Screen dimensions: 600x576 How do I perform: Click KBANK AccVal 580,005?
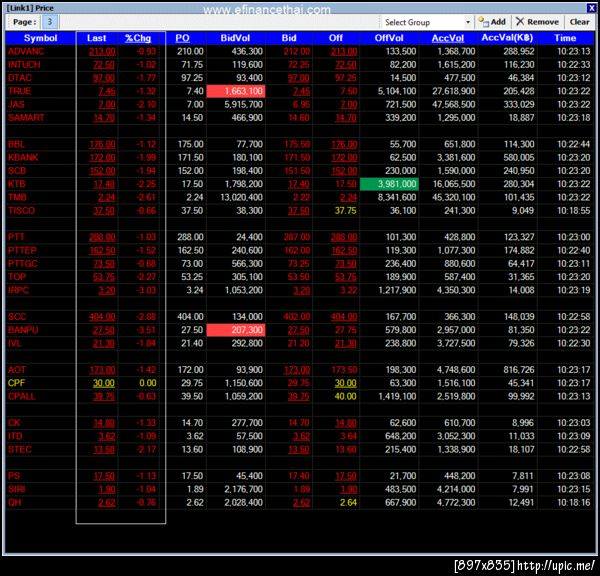tap(518, 157)
